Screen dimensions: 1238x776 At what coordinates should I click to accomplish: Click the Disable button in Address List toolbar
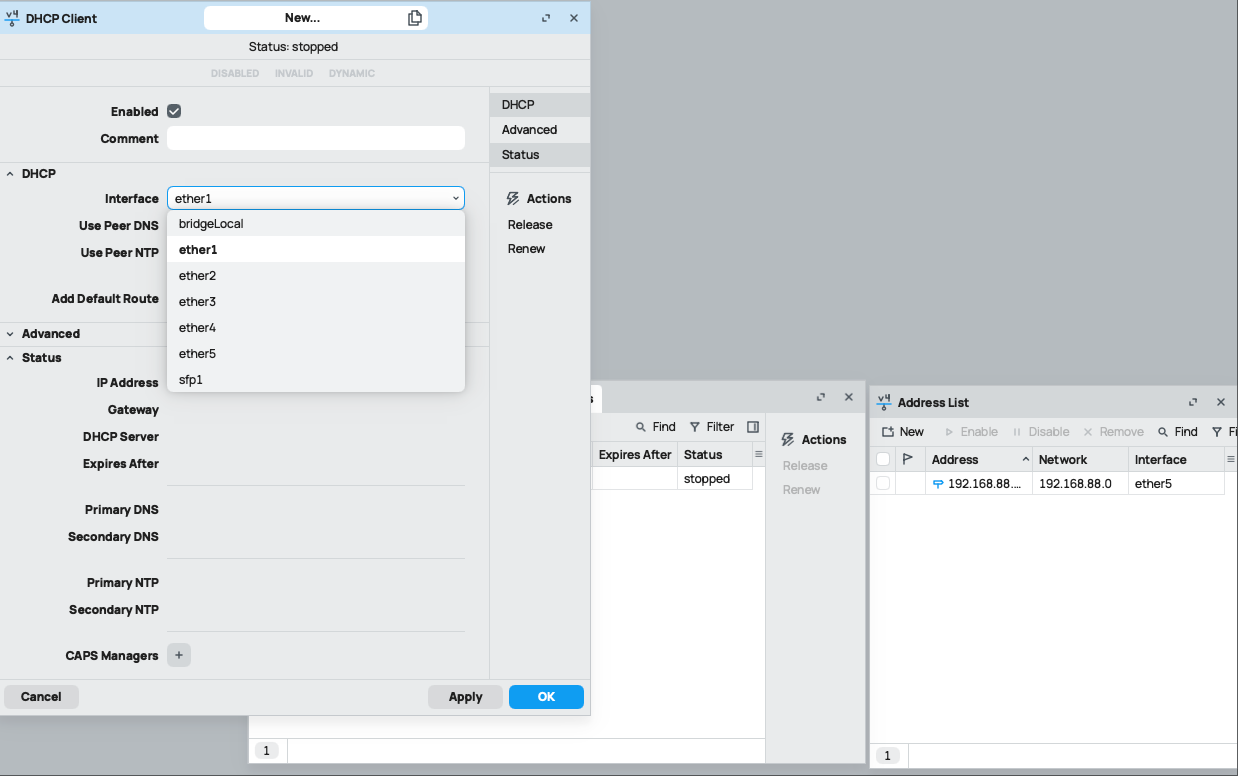1040,432
